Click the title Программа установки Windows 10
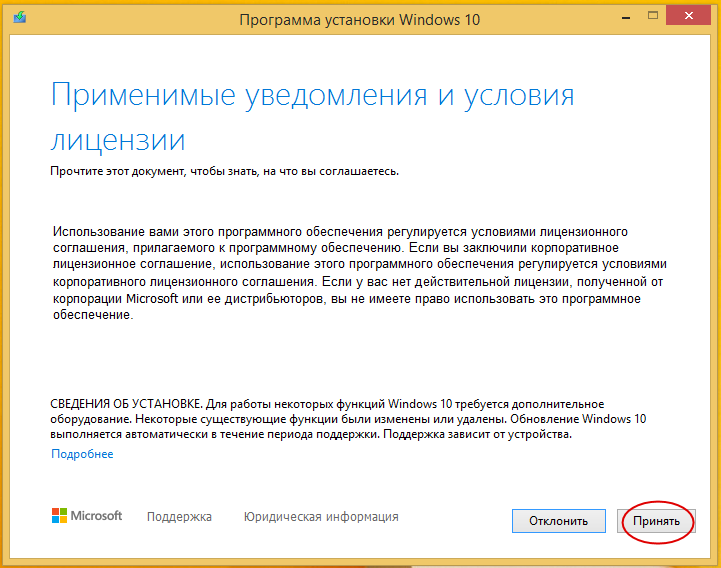The height and width of the screenshot is (568, 721). 360,20
